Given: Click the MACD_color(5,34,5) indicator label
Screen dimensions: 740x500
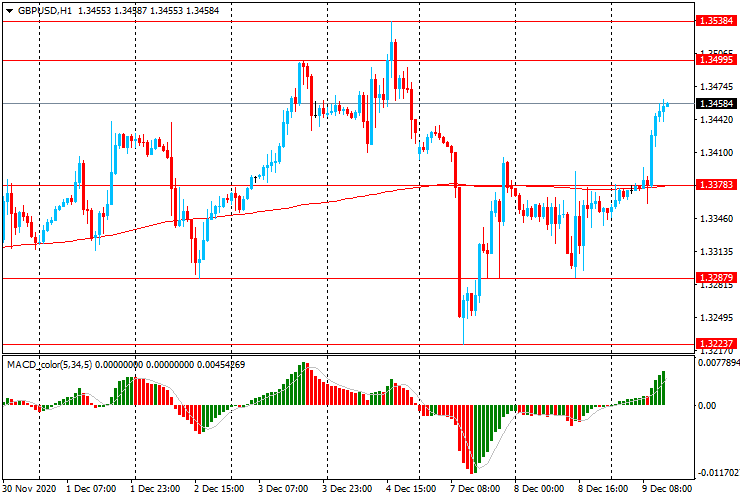Looking at the screenshot, I should coord(50,364).
